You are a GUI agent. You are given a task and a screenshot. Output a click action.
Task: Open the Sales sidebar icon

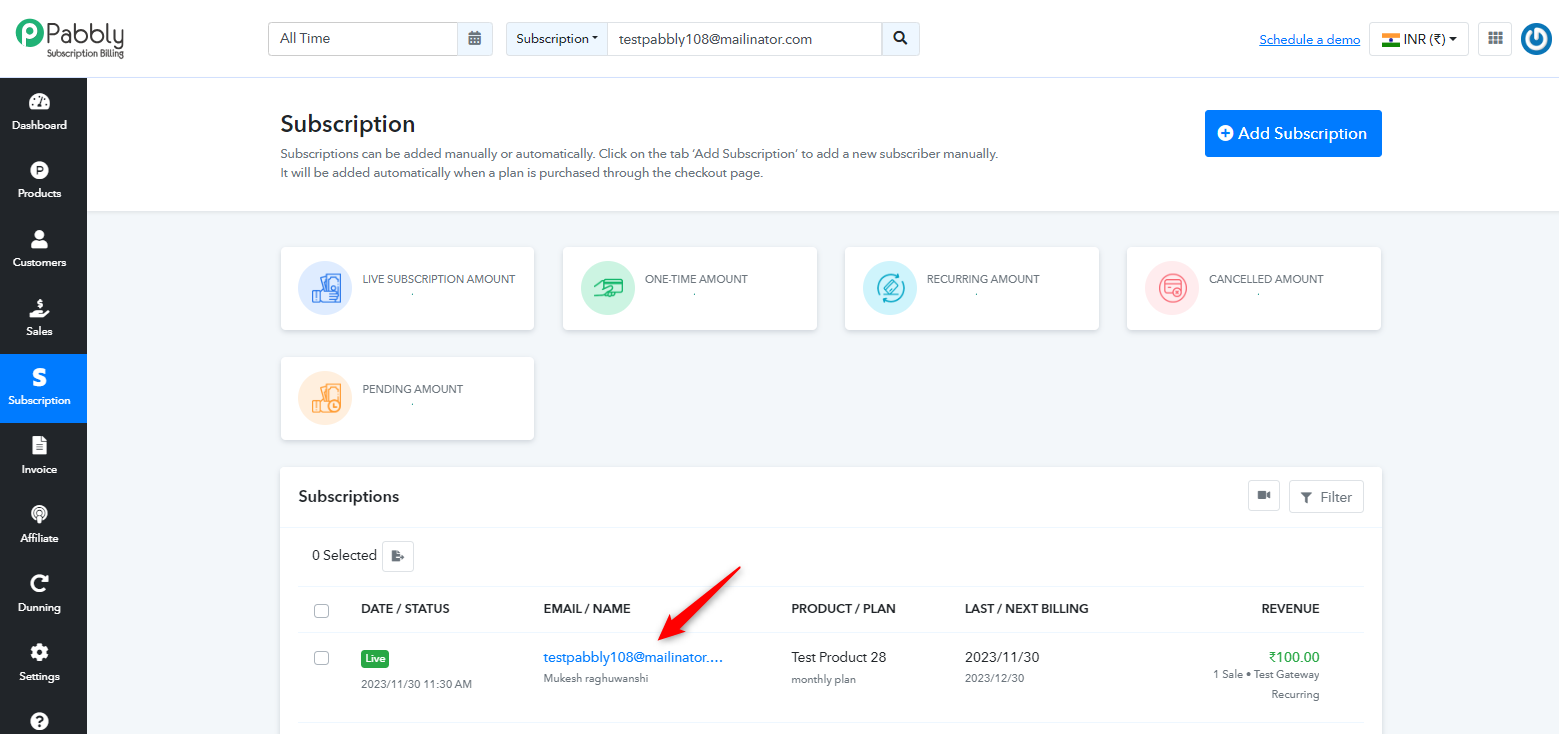coord(39,308)
